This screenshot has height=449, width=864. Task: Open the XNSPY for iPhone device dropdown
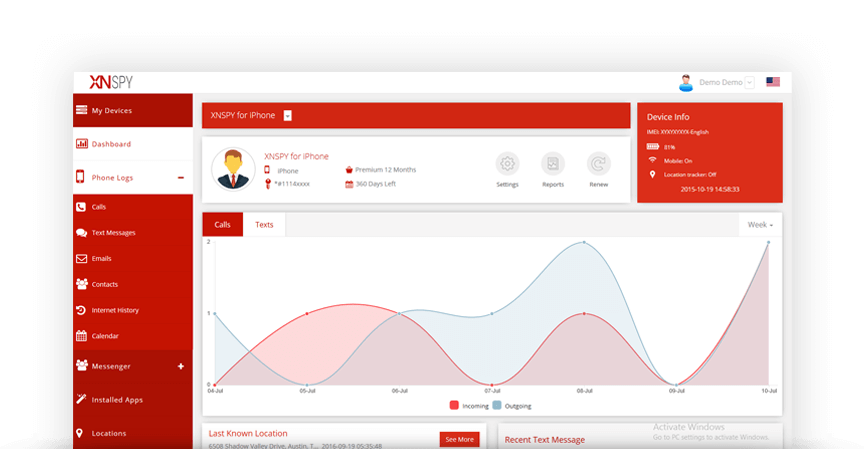(287, 116)
